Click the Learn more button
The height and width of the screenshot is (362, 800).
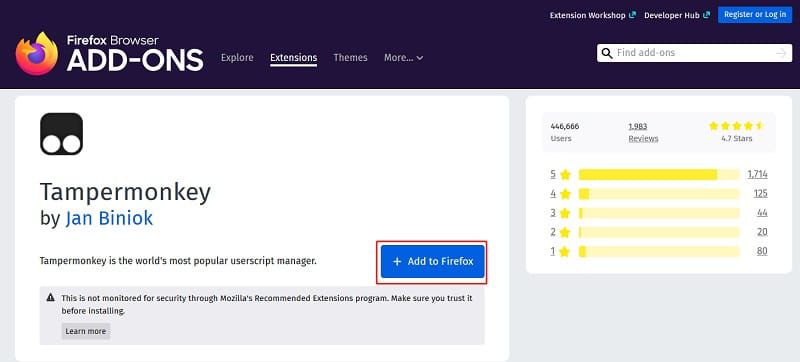click(x=86, y=331)
